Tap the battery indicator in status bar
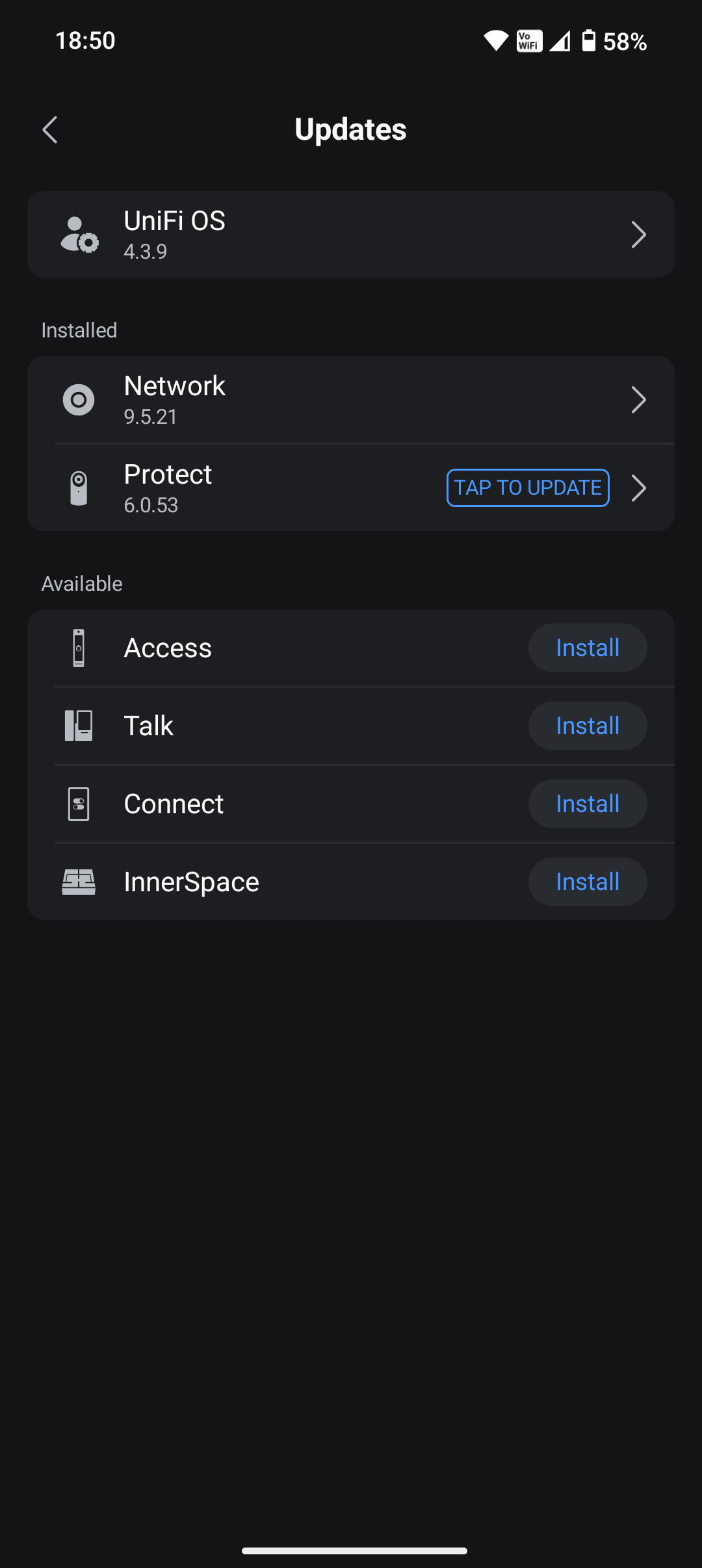The height and width of the screenshot is (1568, 702). (x=589, y=41)
